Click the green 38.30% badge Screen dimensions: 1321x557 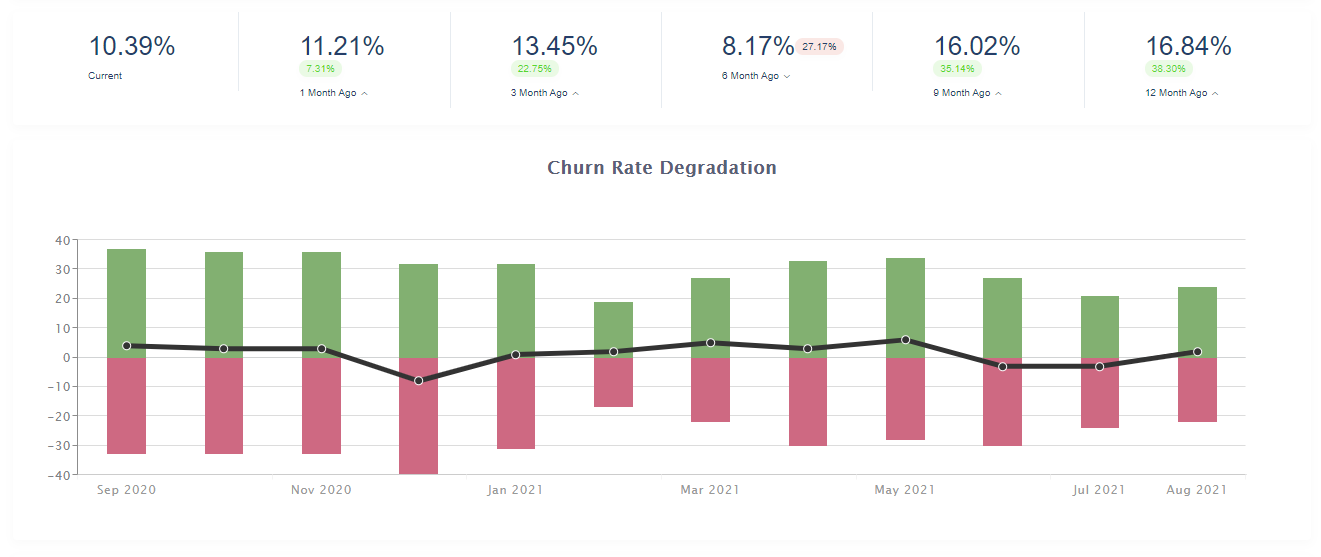(x=1169, y=69)
